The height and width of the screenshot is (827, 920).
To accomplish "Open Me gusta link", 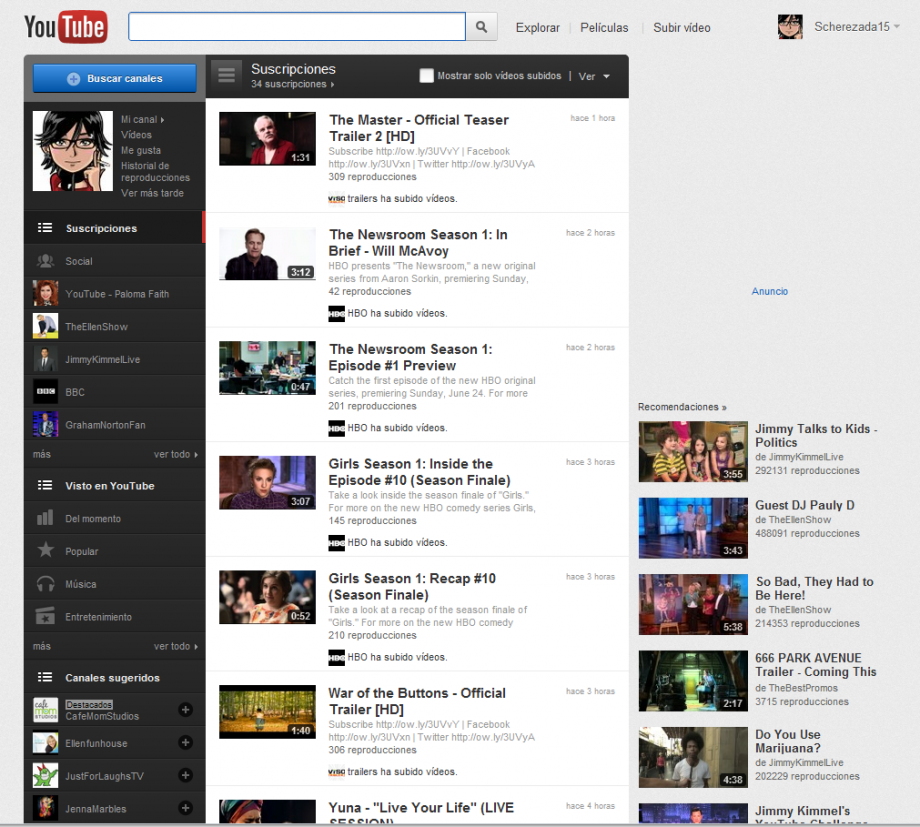I will (x=141, y=150).
